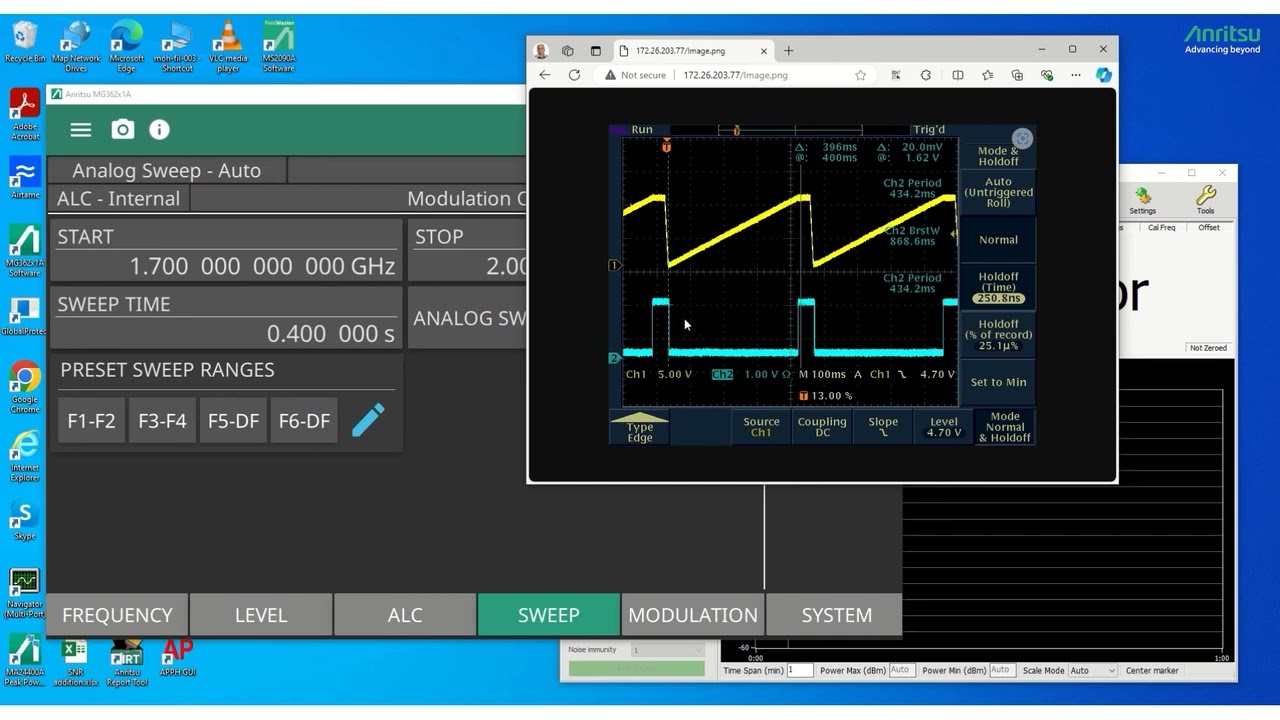1280x720 pixels.
Task: Open the Scale Mode Auto dropdown
Action: [x=1092, y=670]
